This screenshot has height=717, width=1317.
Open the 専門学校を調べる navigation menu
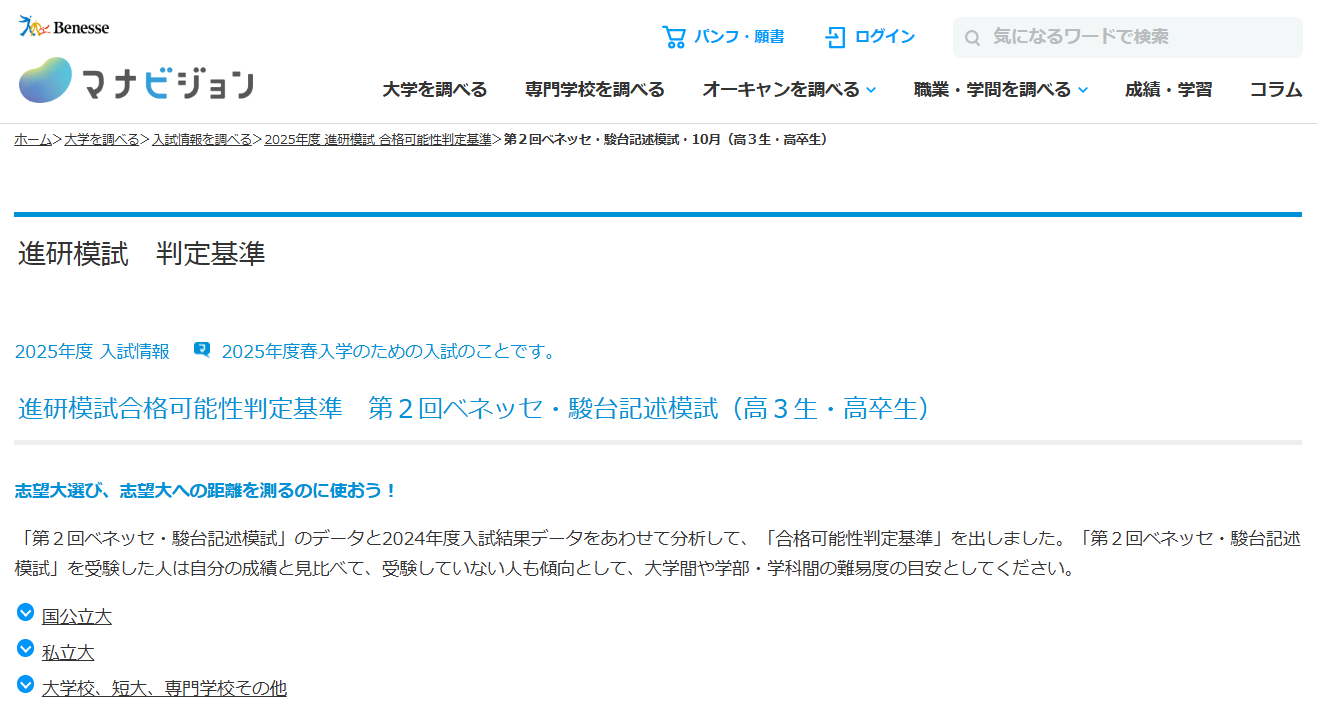(595, 89)
